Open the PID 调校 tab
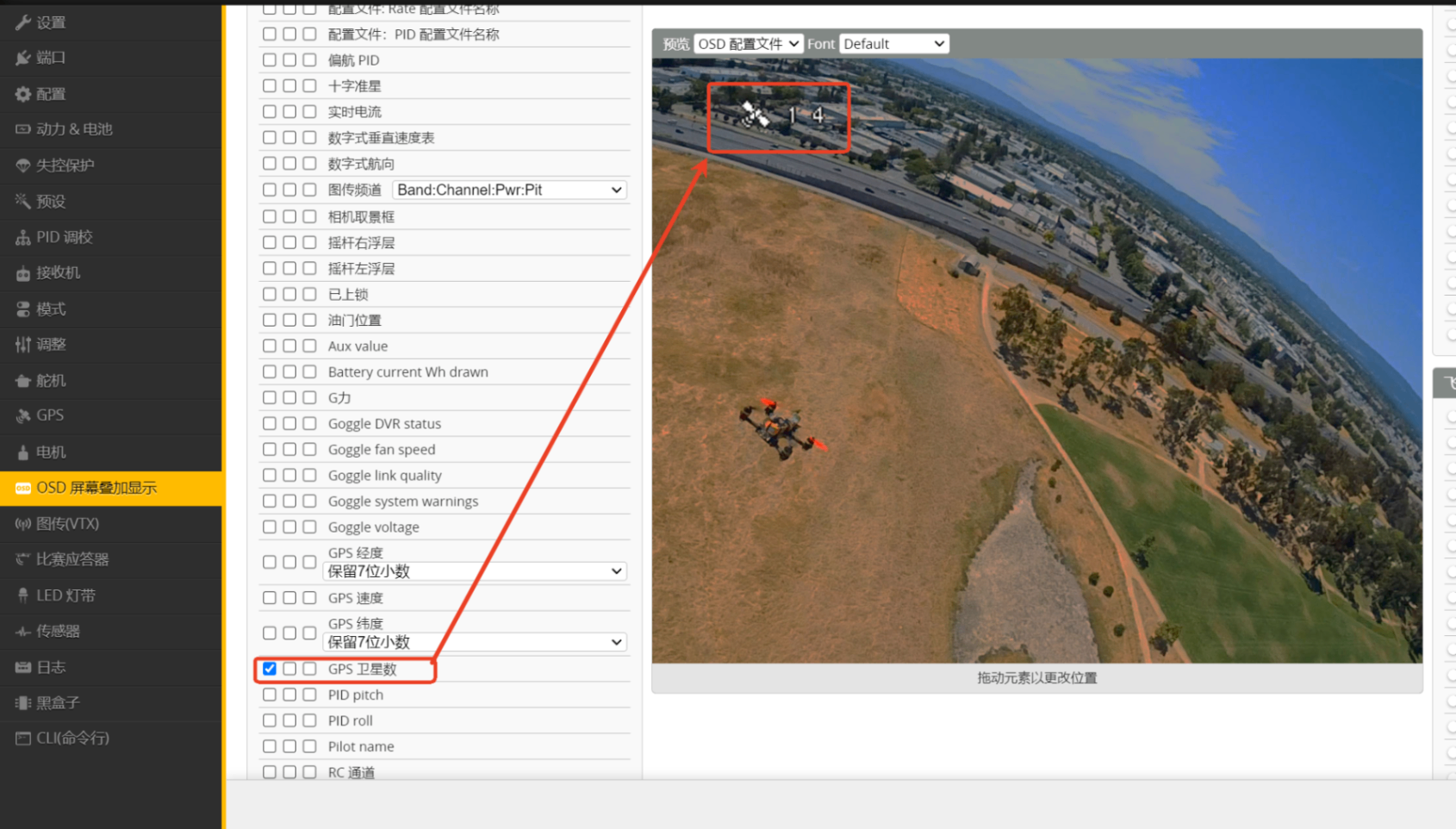 click(x=65, y=237)
